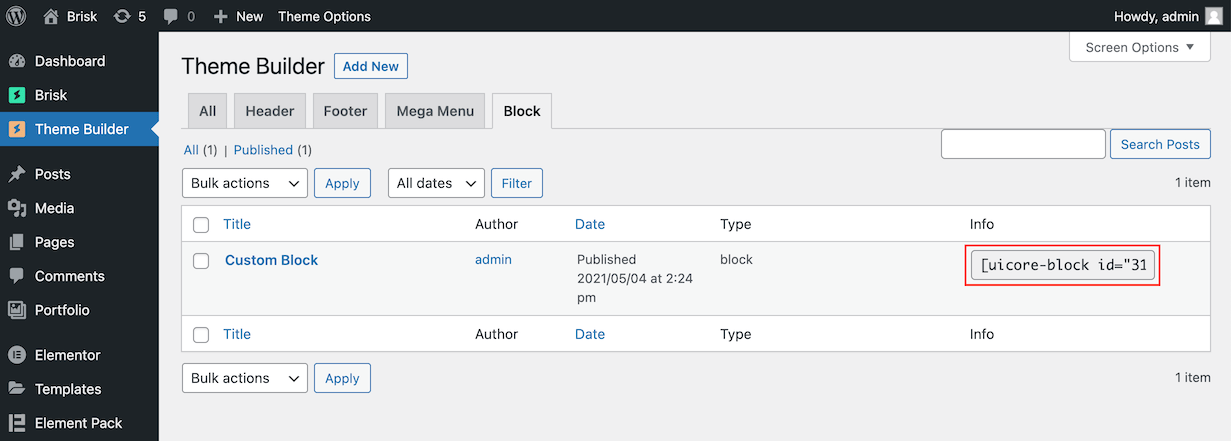
Task: Select the Block tab
Action: [x=522, y=111]
